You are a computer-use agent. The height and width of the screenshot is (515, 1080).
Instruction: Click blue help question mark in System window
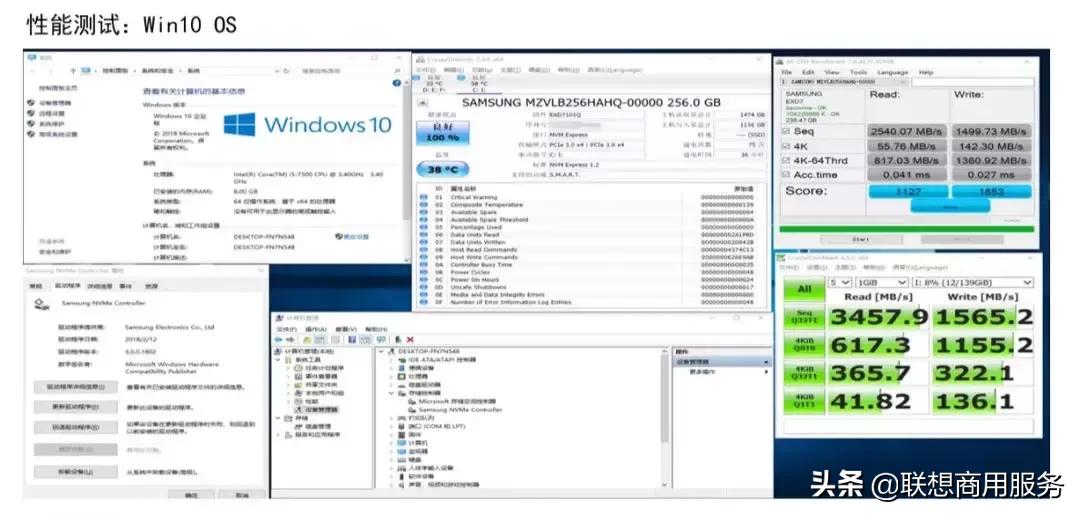pos(396,83)
